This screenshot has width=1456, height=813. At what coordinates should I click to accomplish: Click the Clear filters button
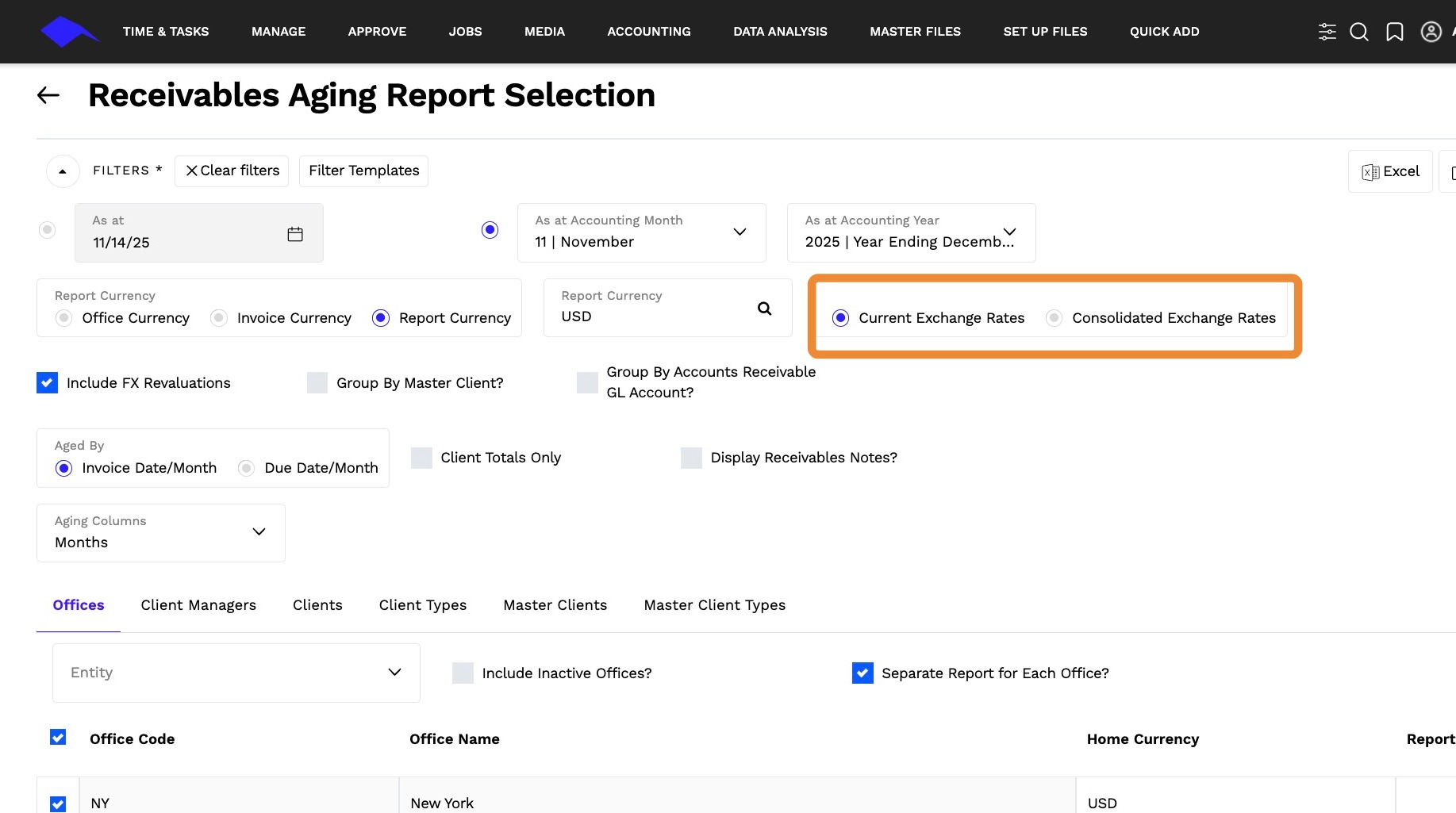[x=232, y=171]
